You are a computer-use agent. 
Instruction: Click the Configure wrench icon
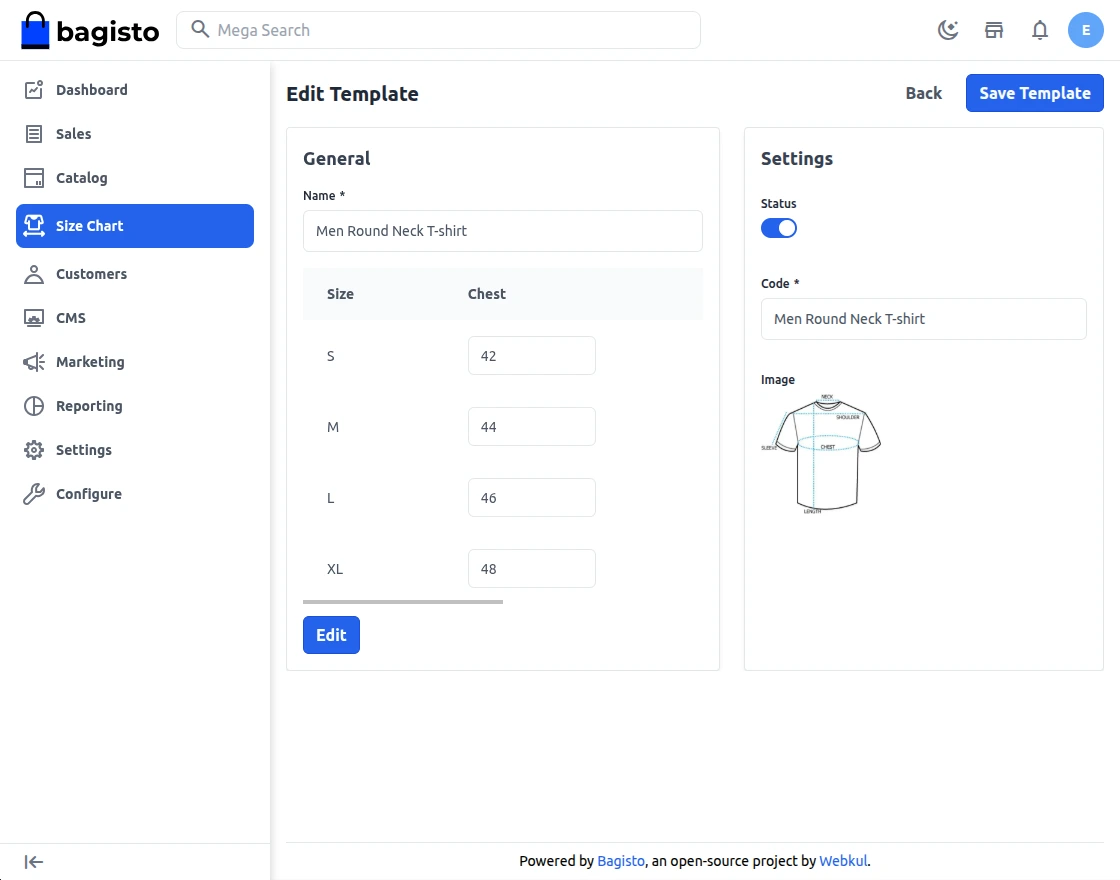(34, 494)
